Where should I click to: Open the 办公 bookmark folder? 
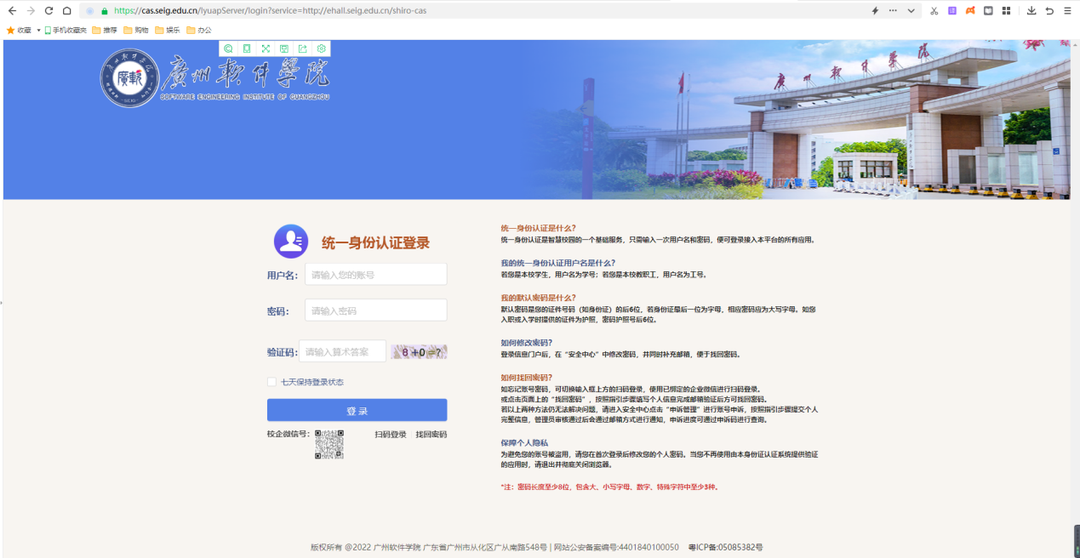click(198, 30)
